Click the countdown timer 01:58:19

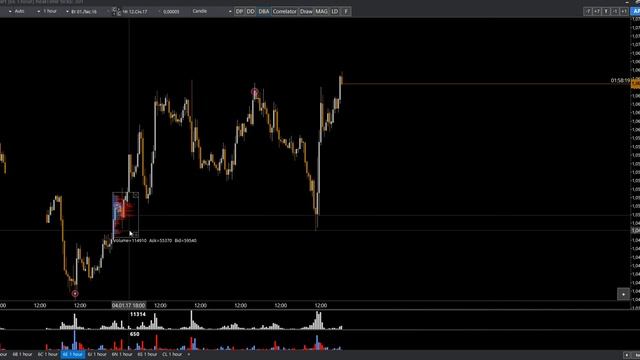[x=620, y=80]
